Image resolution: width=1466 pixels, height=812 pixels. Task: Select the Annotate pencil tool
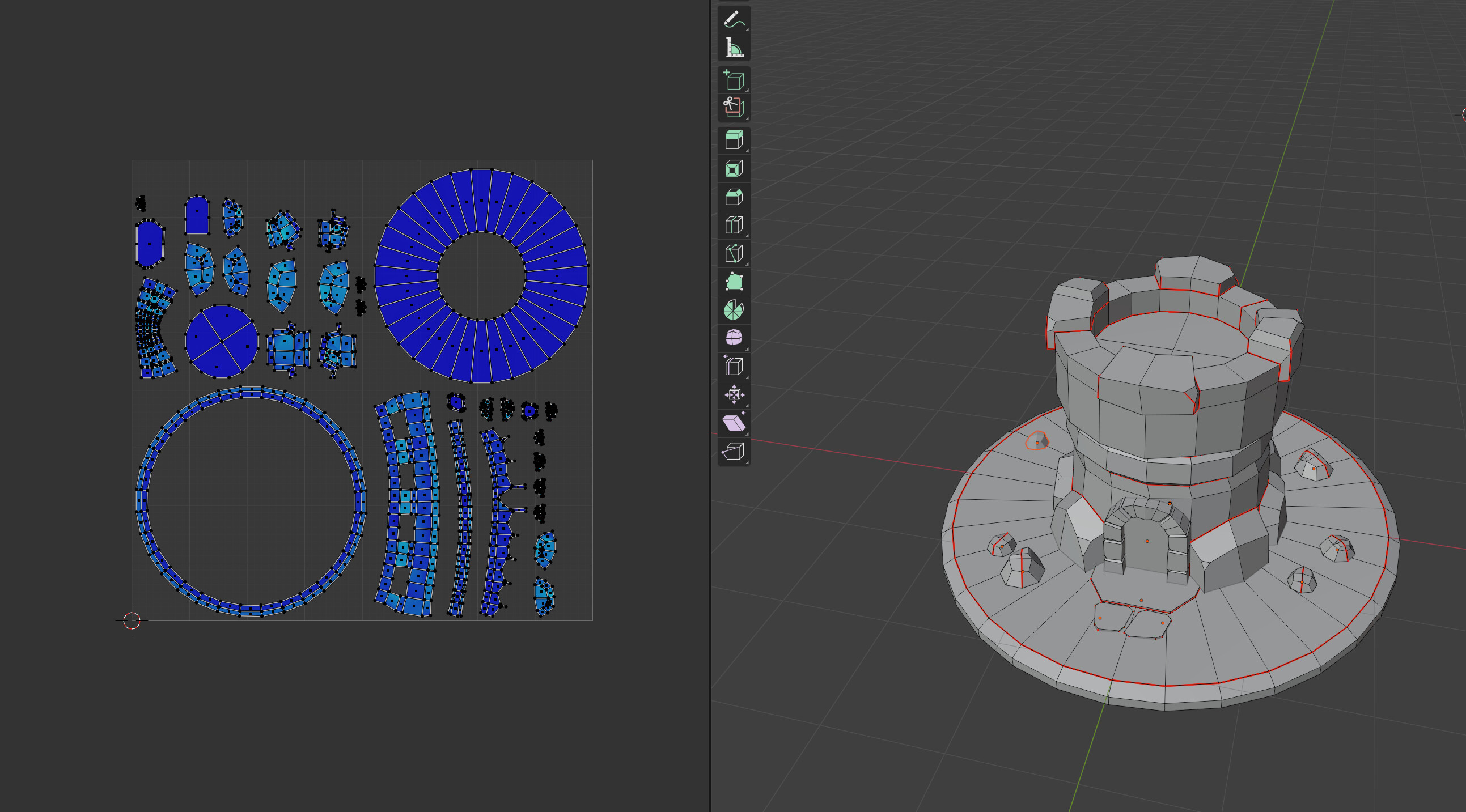click(734, 19)
